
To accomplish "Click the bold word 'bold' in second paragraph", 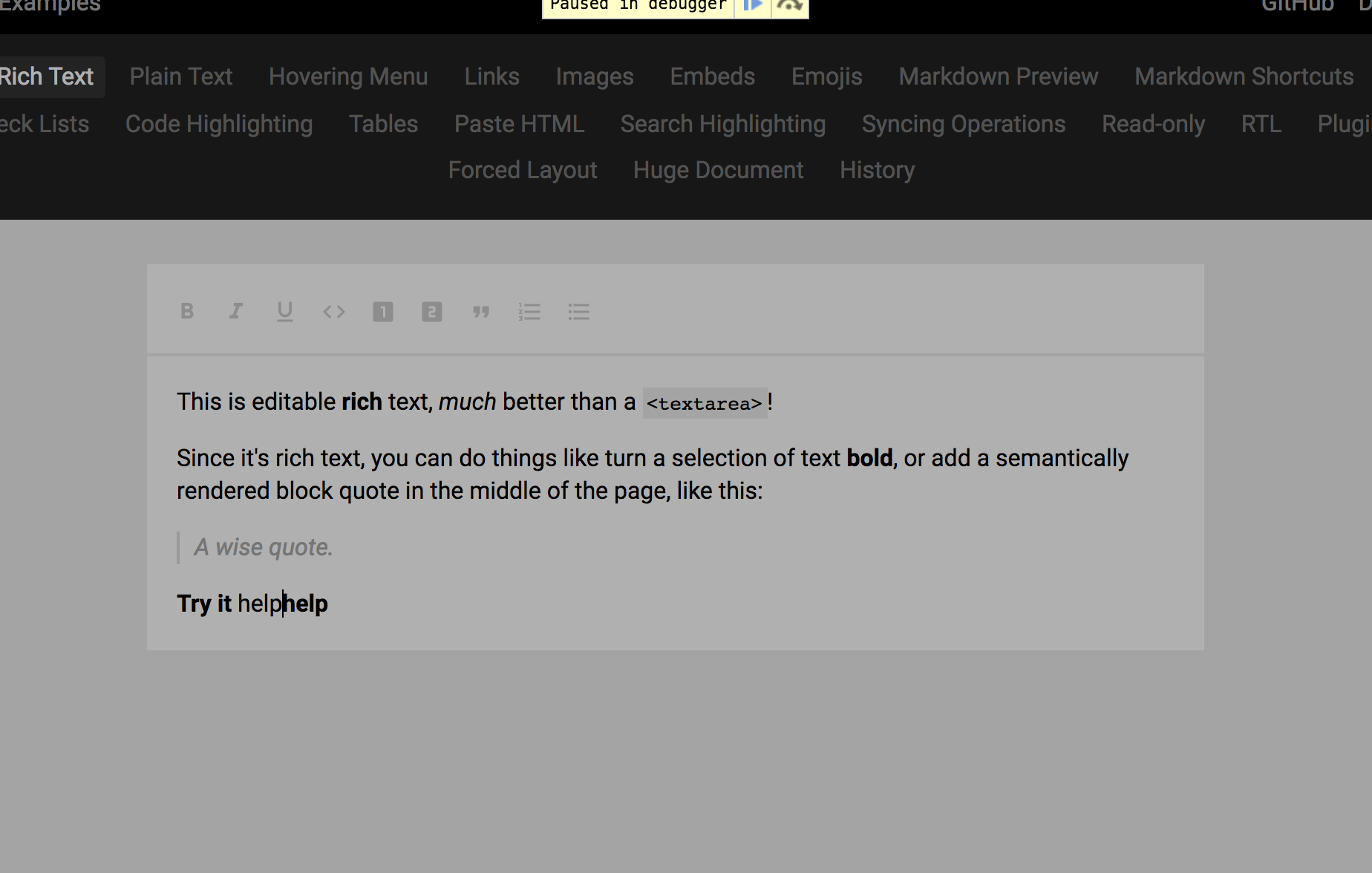I will 869,458.
